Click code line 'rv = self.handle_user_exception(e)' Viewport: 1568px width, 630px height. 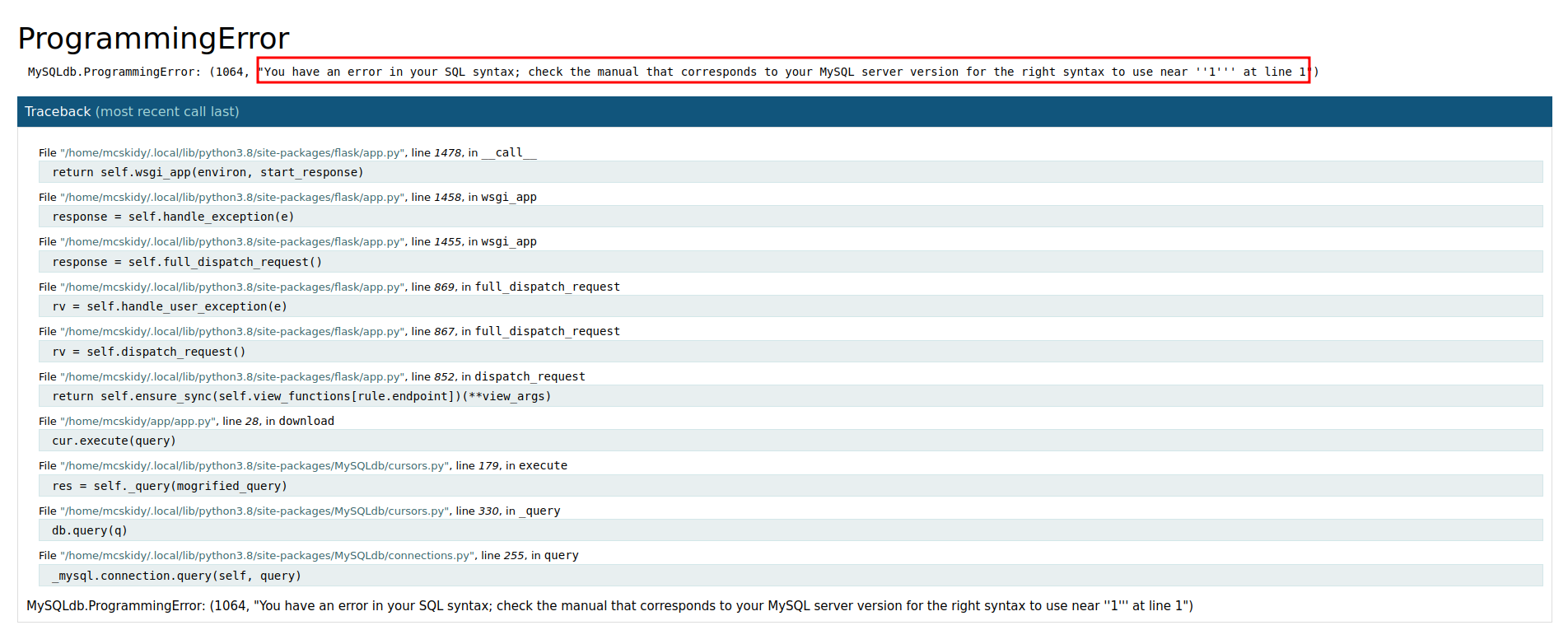point(791,306)
